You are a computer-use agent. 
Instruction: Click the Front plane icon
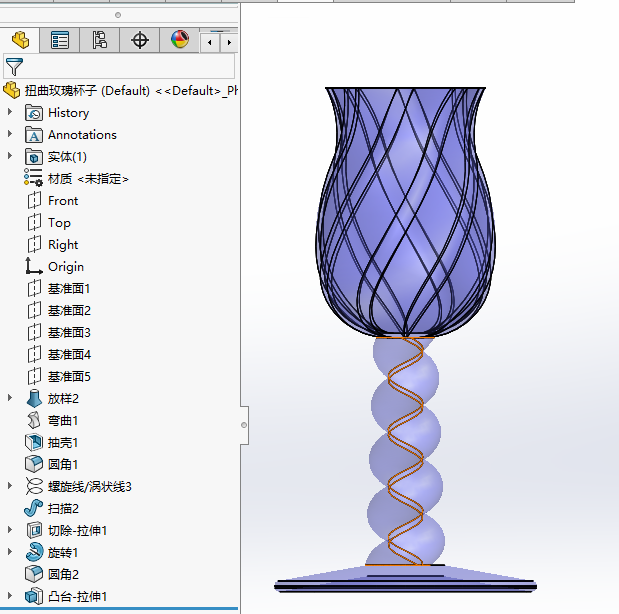34,200
